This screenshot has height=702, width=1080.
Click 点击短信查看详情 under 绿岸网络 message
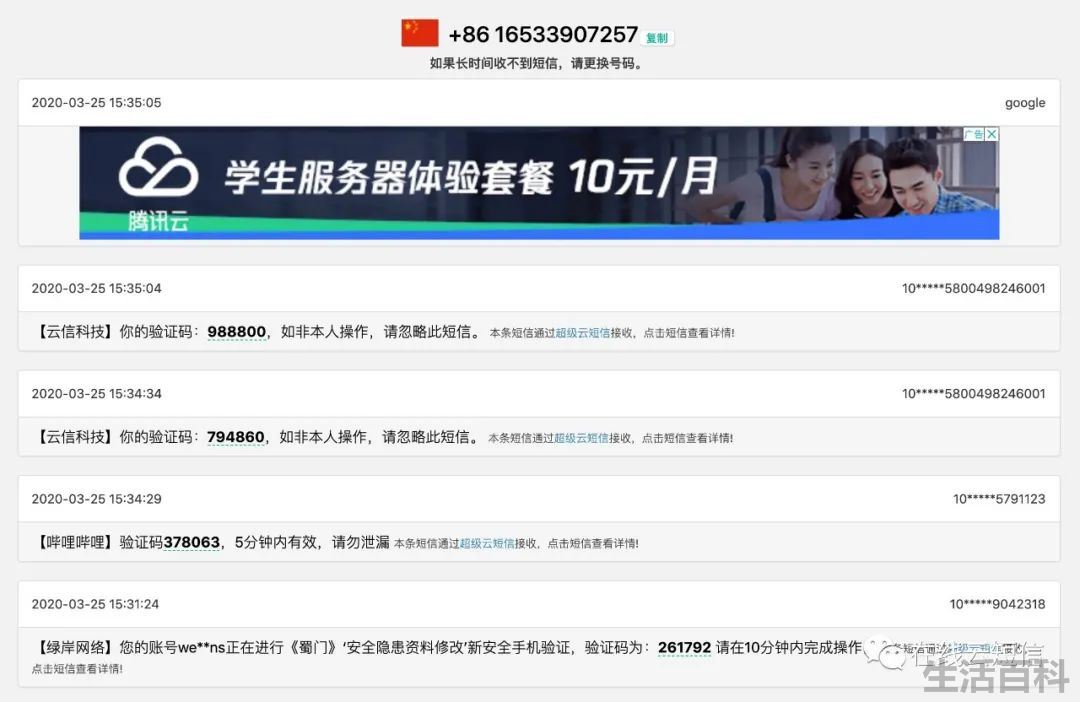point(77,669)
